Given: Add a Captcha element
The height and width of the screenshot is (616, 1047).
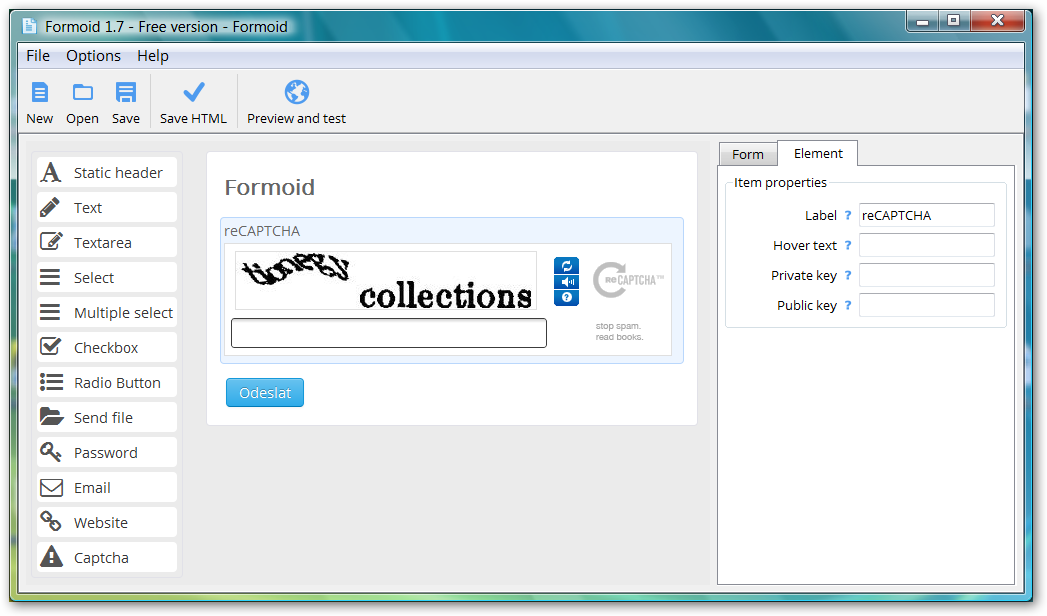Looking at the screenshot, I should 108,557.
